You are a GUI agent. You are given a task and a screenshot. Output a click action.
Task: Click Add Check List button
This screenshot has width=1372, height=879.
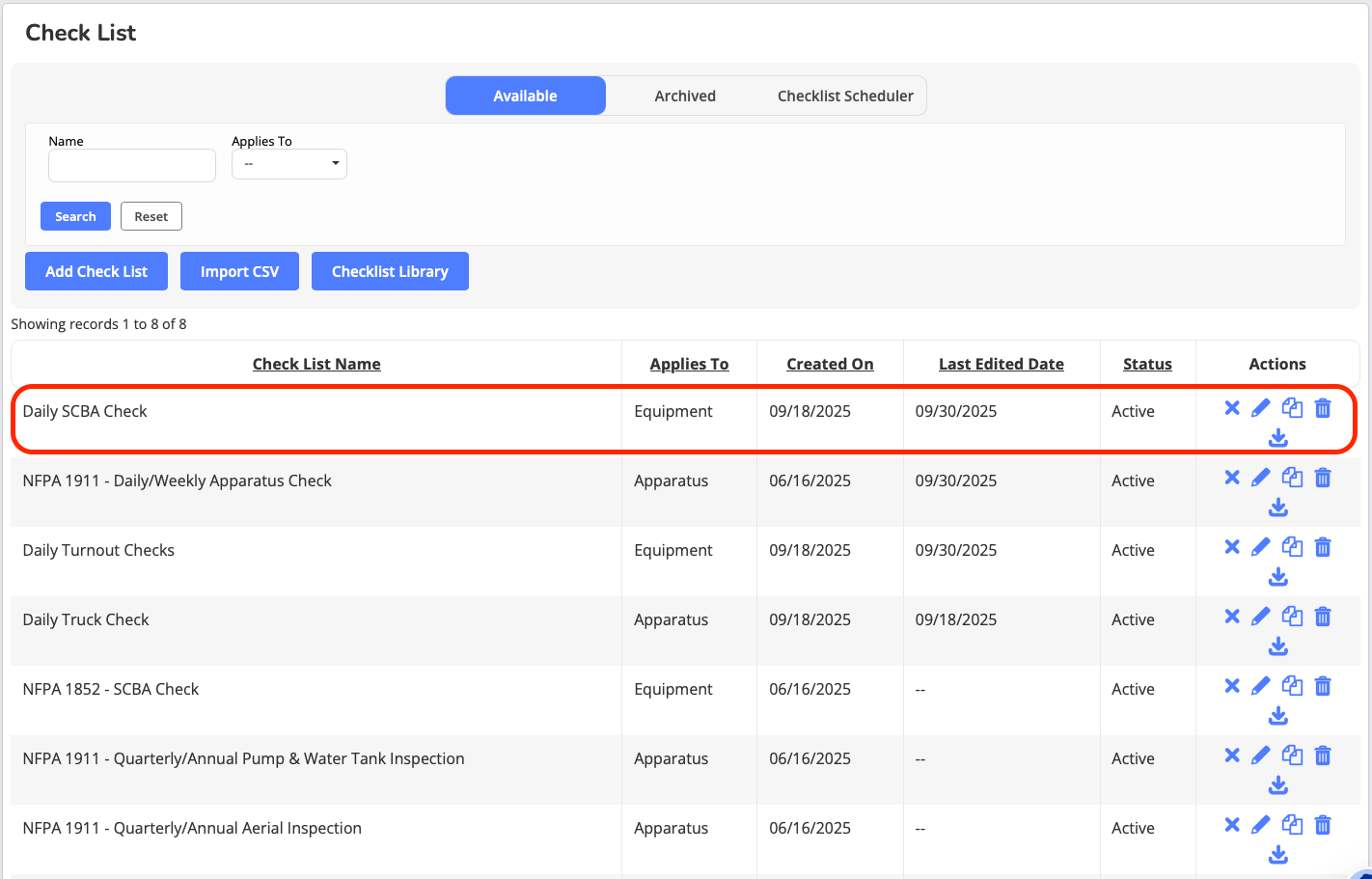tap(96, 271)
